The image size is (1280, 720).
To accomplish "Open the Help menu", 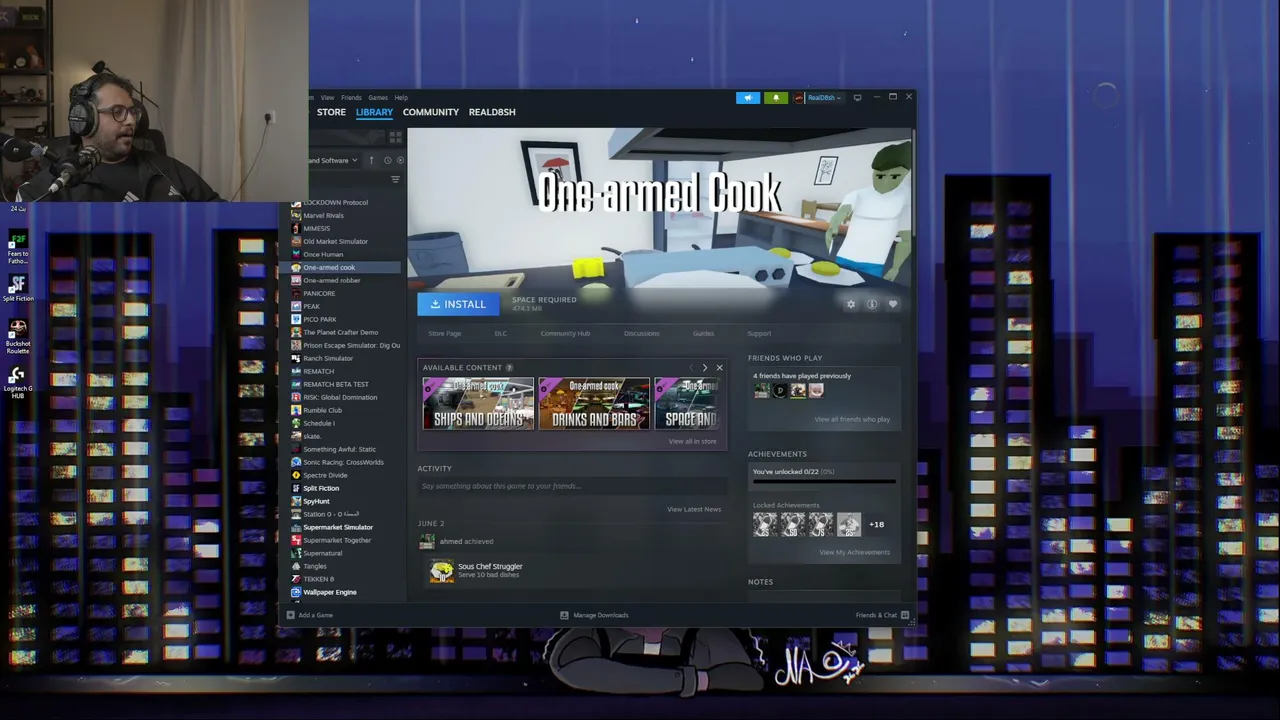I will pos(401,98).
